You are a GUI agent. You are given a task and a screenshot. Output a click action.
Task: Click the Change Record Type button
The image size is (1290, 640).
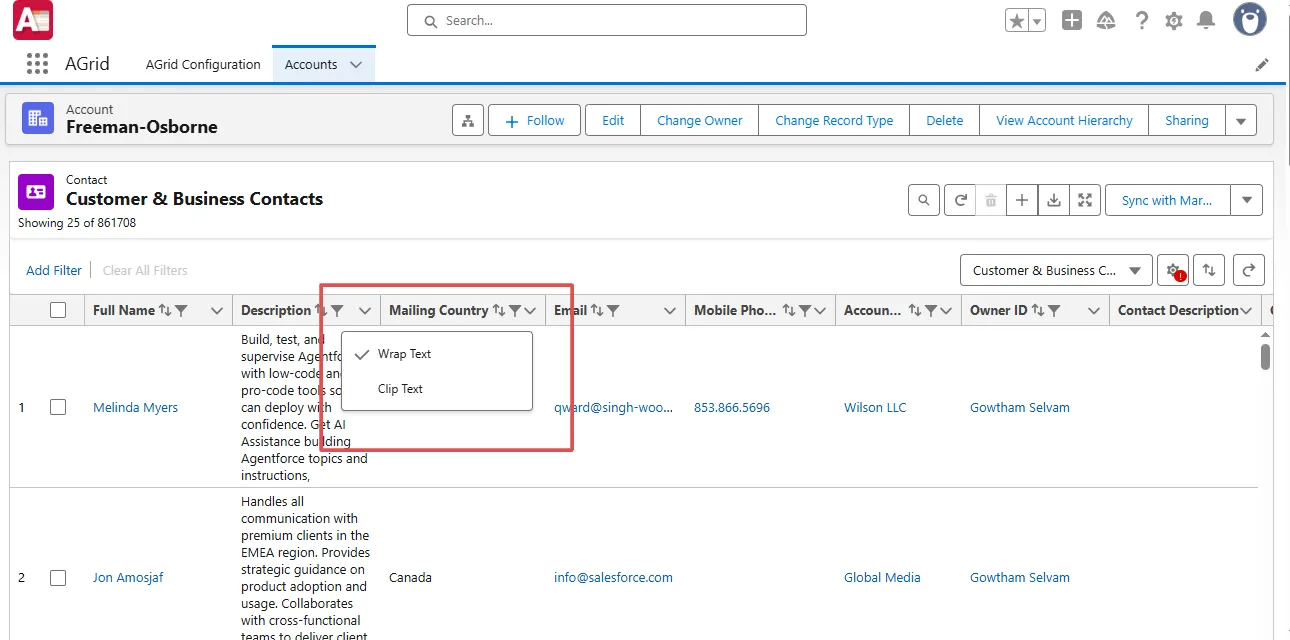pyautogui.click(x=834, y=120)
